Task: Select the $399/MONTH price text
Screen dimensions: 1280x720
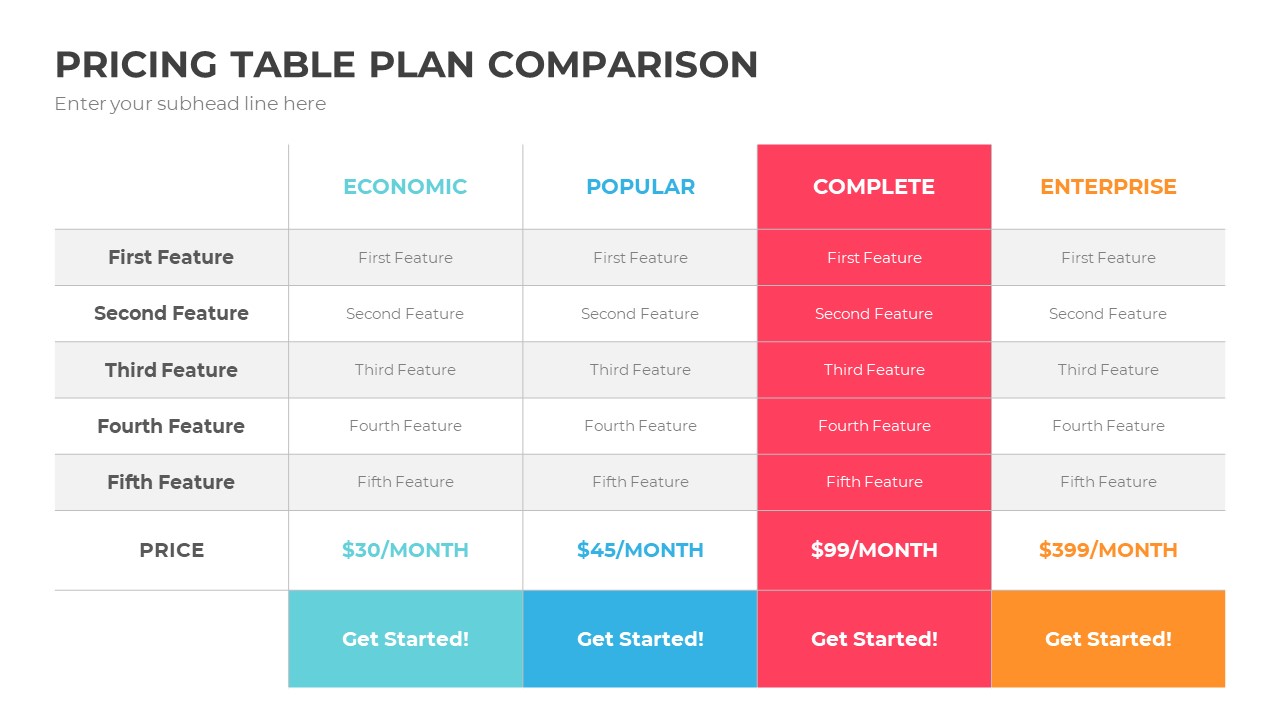Action: click(x=1108, y=550)
